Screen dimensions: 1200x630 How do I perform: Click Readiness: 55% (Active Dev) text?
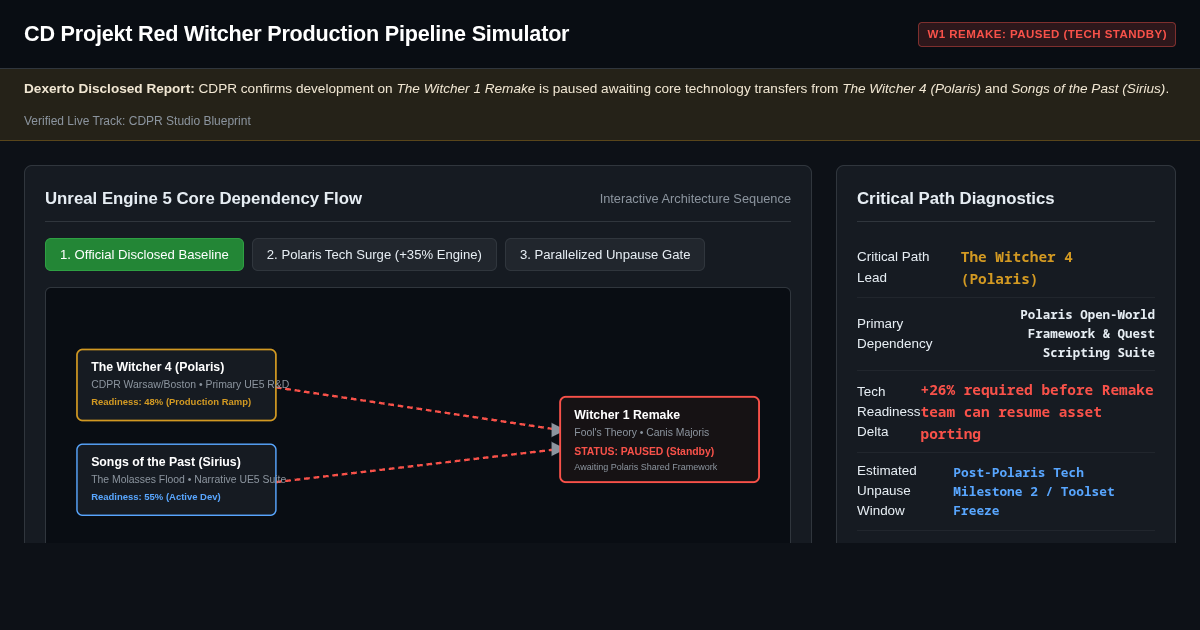[156, 497]
